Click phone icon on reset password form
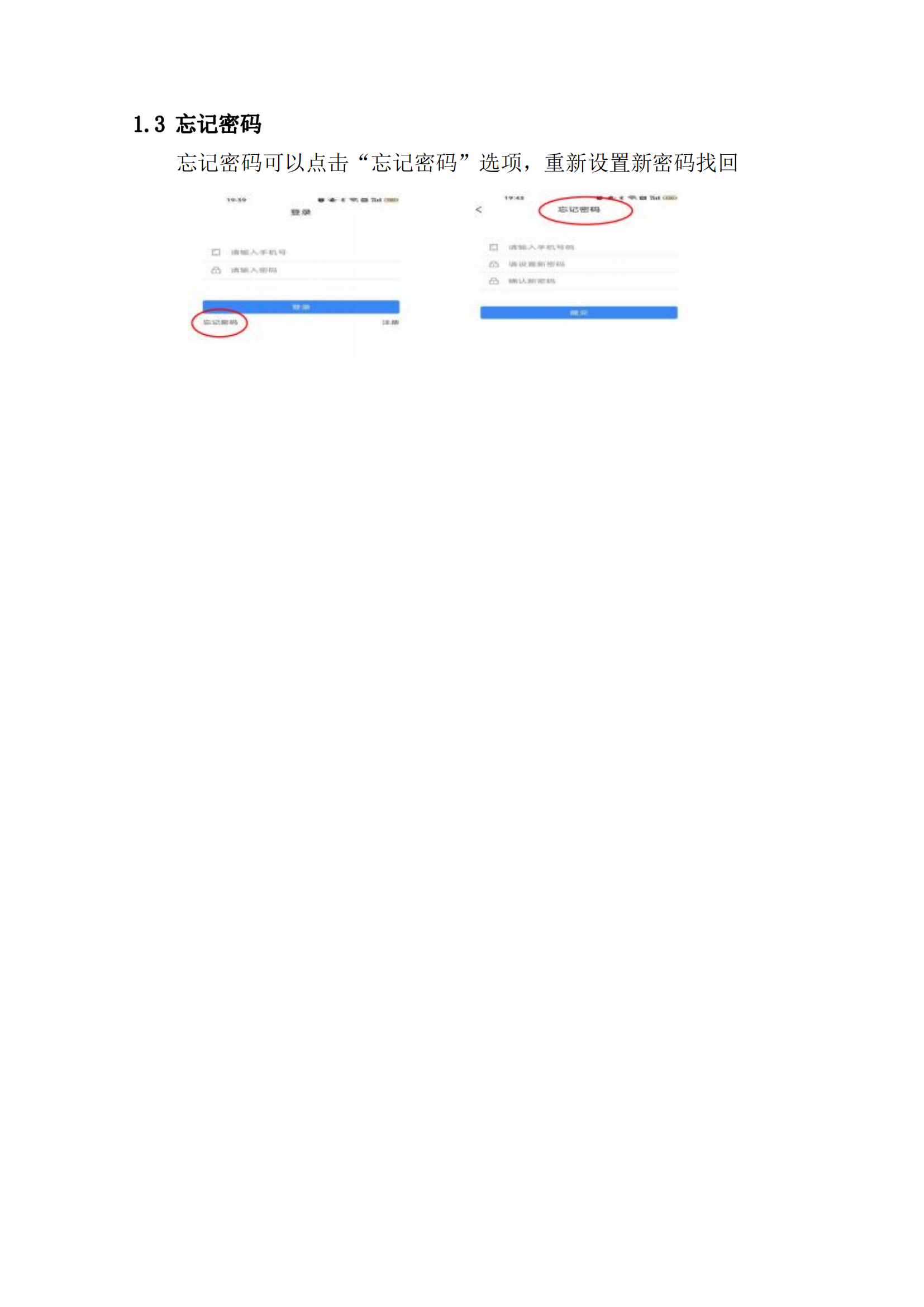 (493, 247)
